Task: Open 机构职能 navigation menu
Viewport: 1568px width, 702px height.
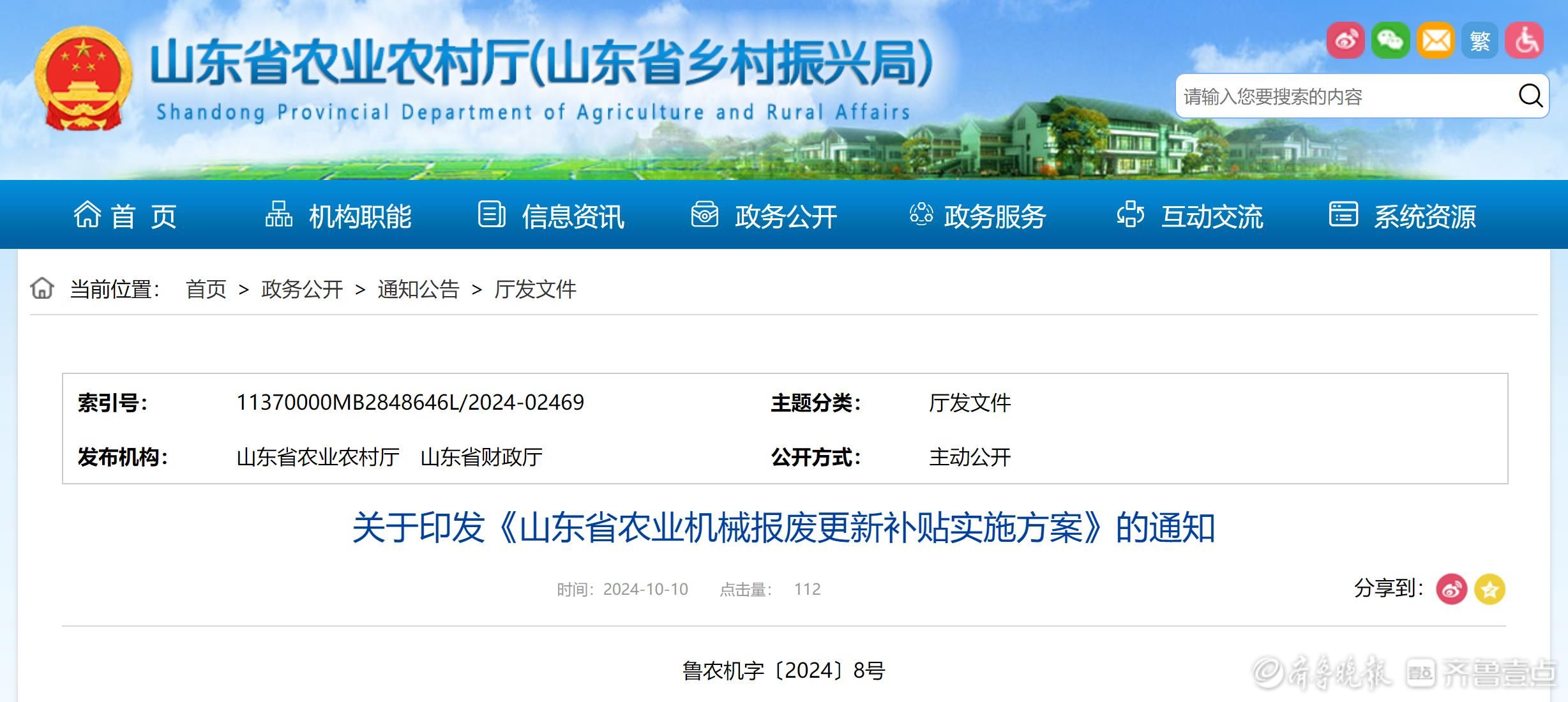Action: [360, 216]
